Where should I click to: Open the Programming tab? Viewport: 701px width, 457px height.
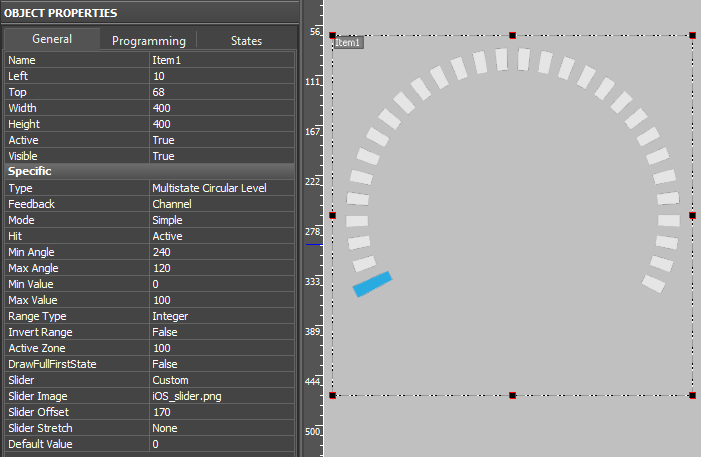(148, 41)
